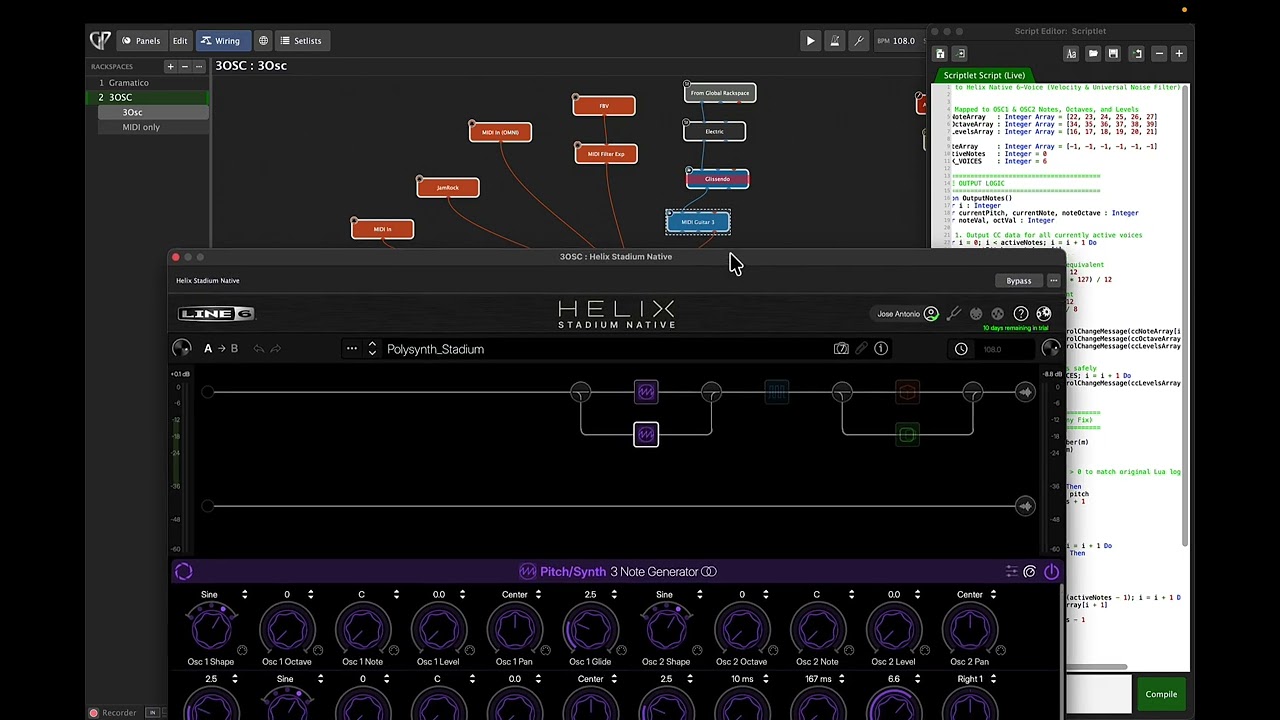Select the Glissendo plugin block

point(717,179)
